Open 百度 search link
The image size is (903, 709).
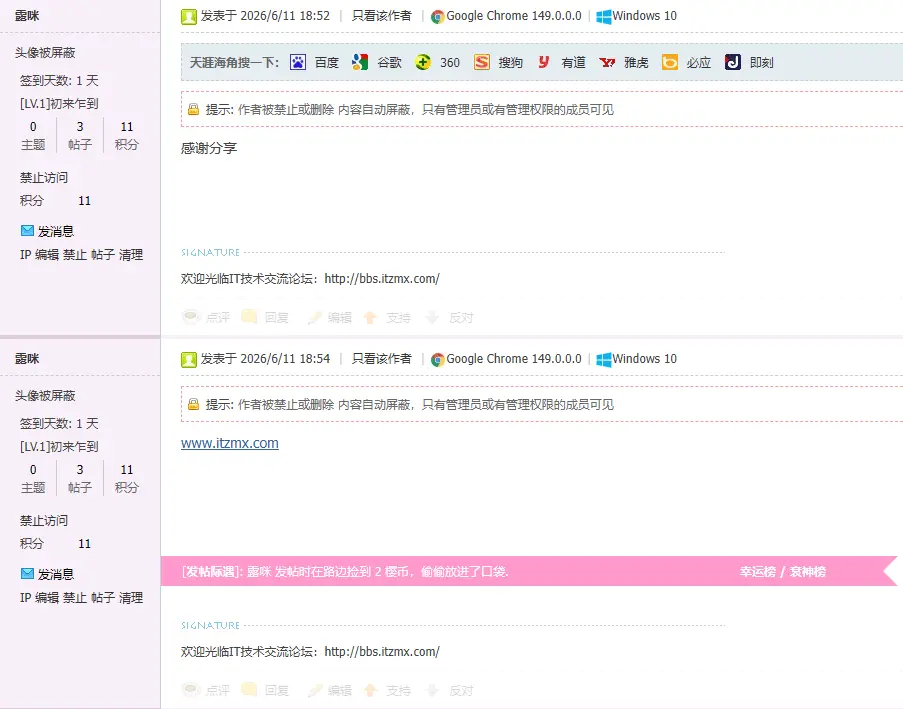tap(327, 62)
